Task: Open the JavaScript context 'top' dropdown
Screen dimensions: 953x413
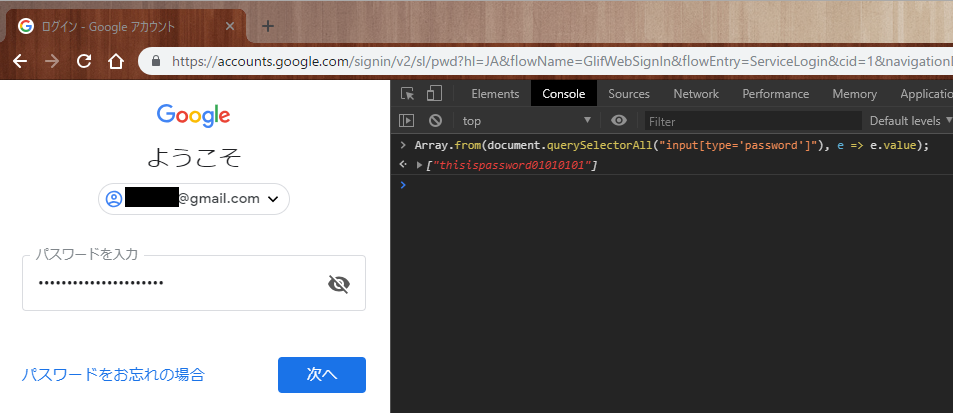Action: tap(526, 121)
